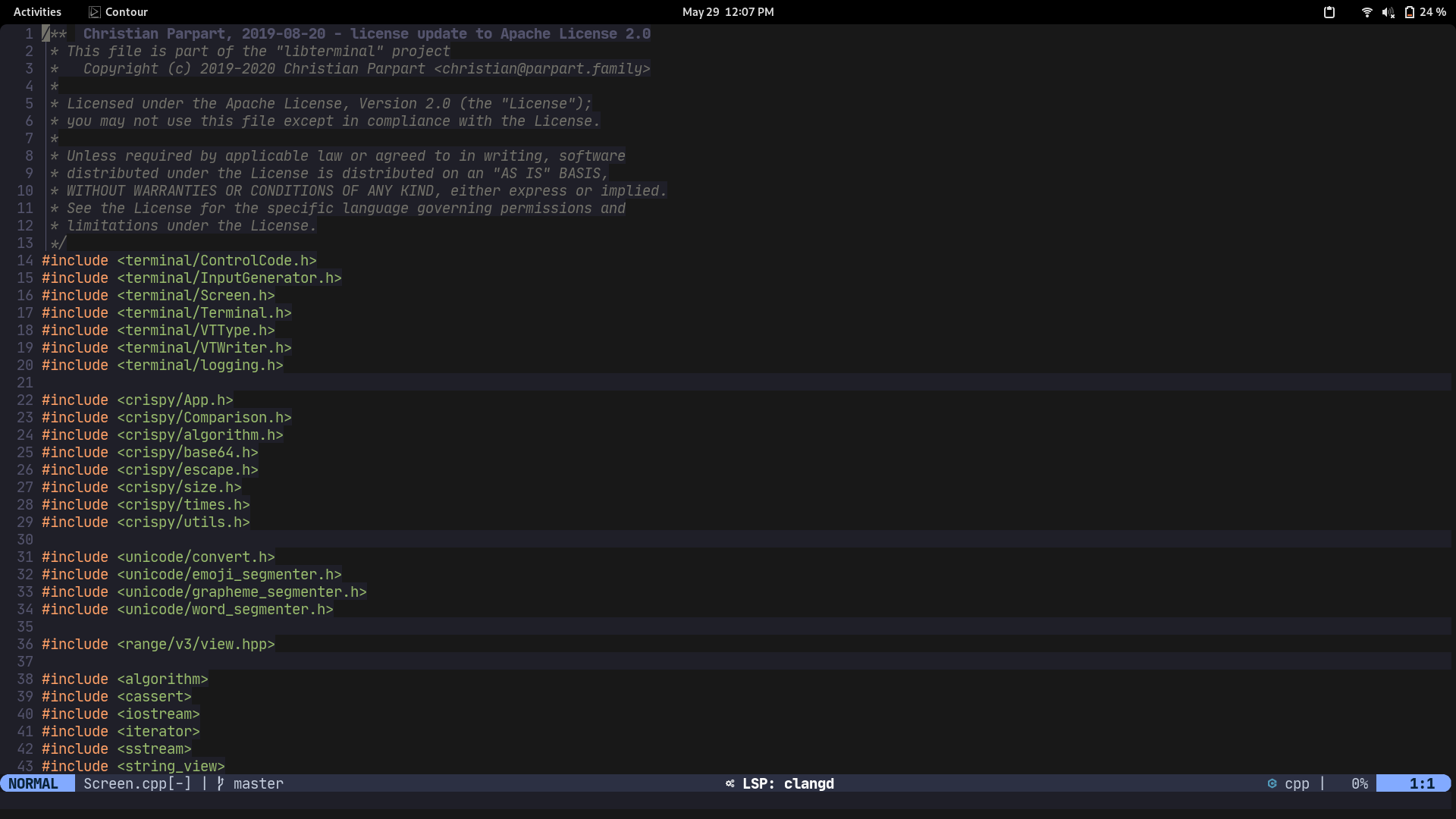Image resolution: width=1456 pixels, height=819 pixels.
Task: Click the 24 % battery percentage
Action: [1433, 12]
